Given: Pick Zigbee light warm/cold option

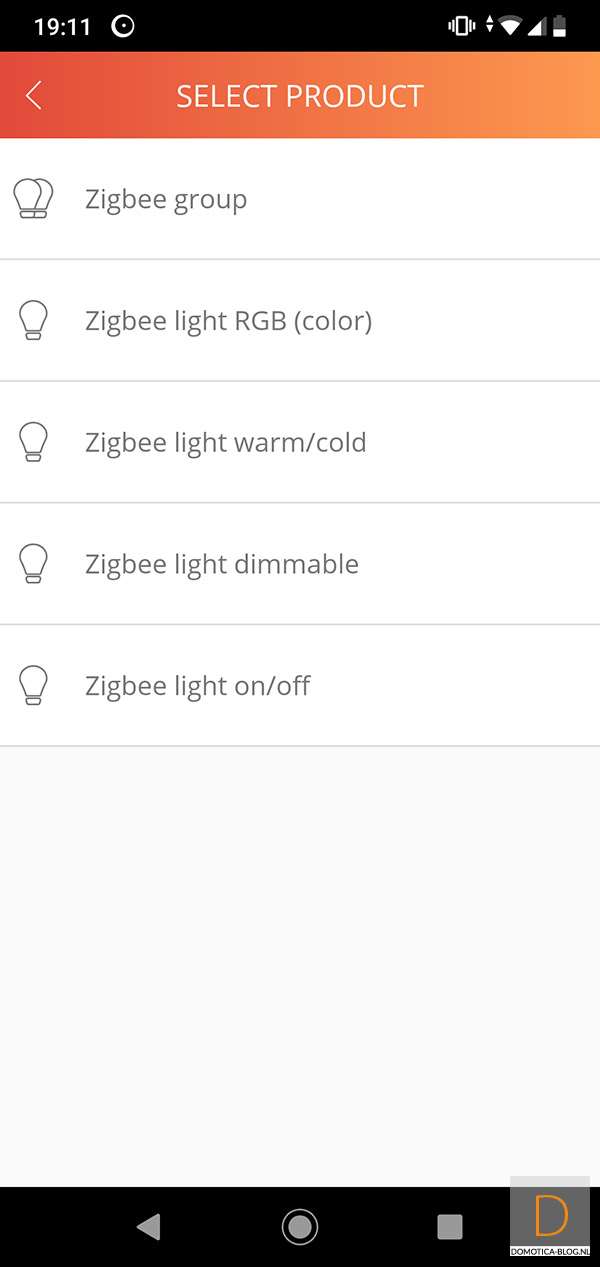Looking at the screenshot, I should coord(225,442).
